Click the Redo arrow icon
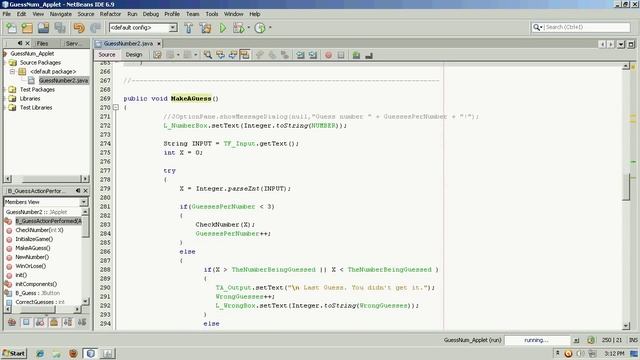The height and width of the screenshot is (360, 640). 95,28
